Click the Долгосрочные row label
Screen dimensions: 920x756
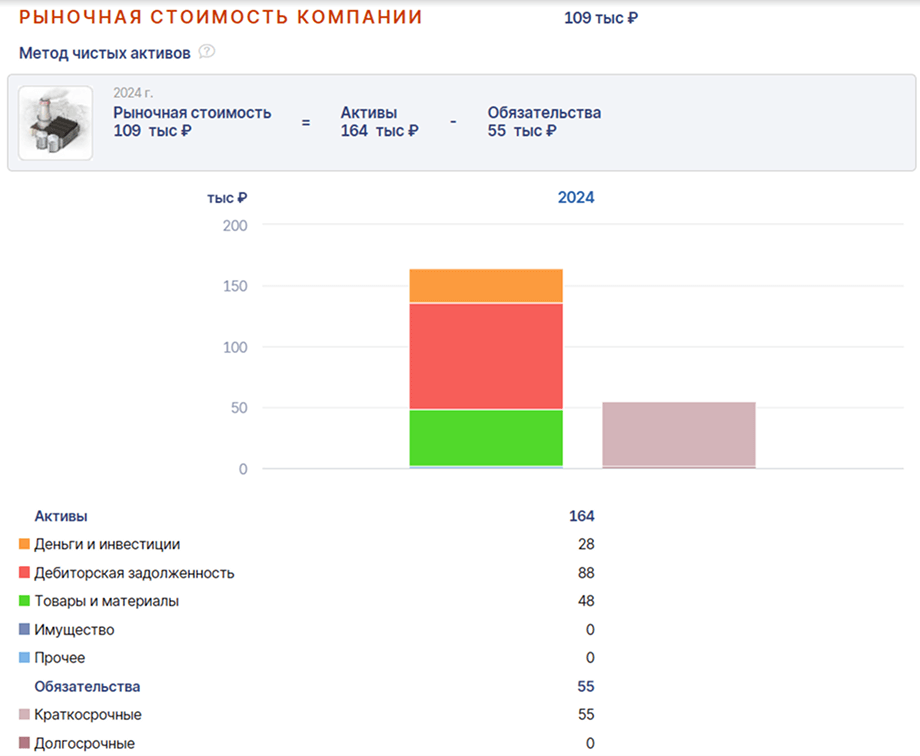[x=84, y=743]
